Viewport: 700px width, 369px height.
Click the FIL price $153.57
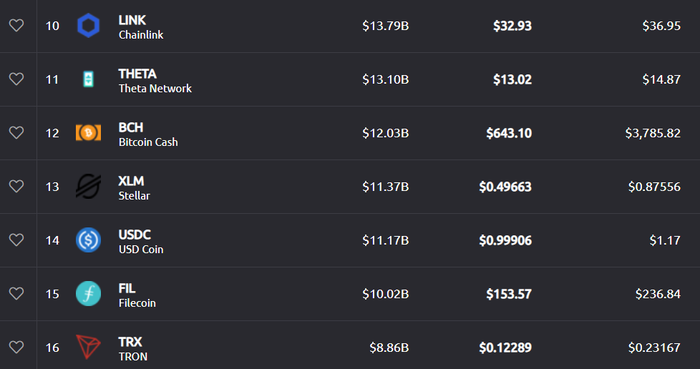click(x=508, y=294)
